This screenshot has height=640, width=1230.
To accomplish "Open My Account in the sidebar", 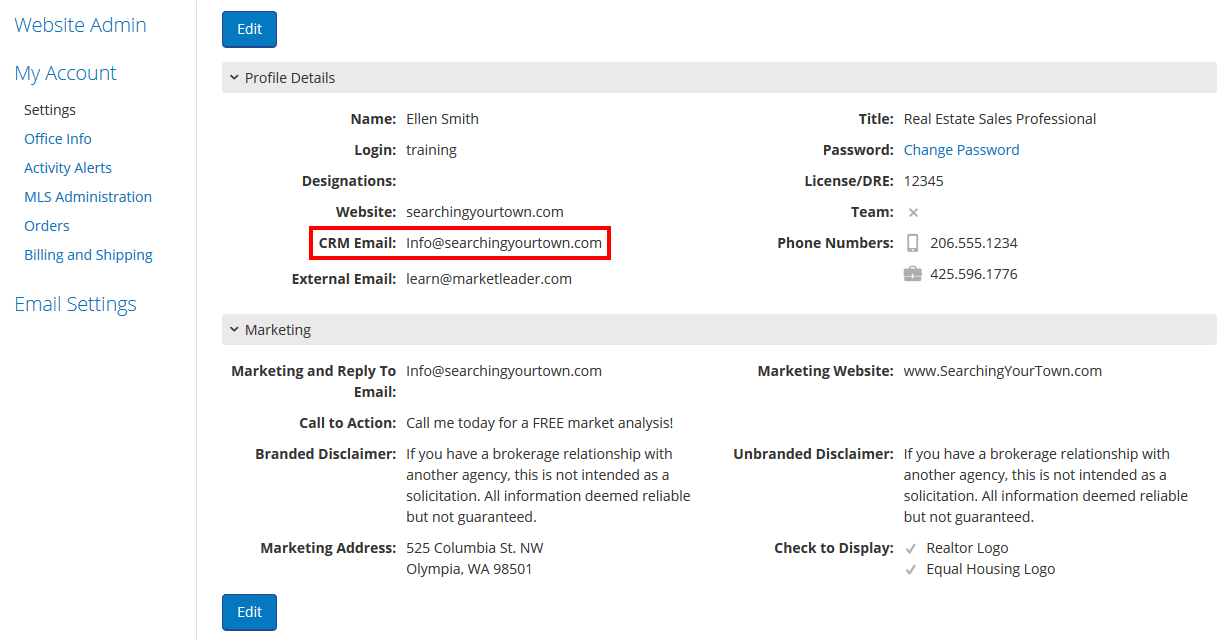I will pyautogui.click(x=65, y=73).
